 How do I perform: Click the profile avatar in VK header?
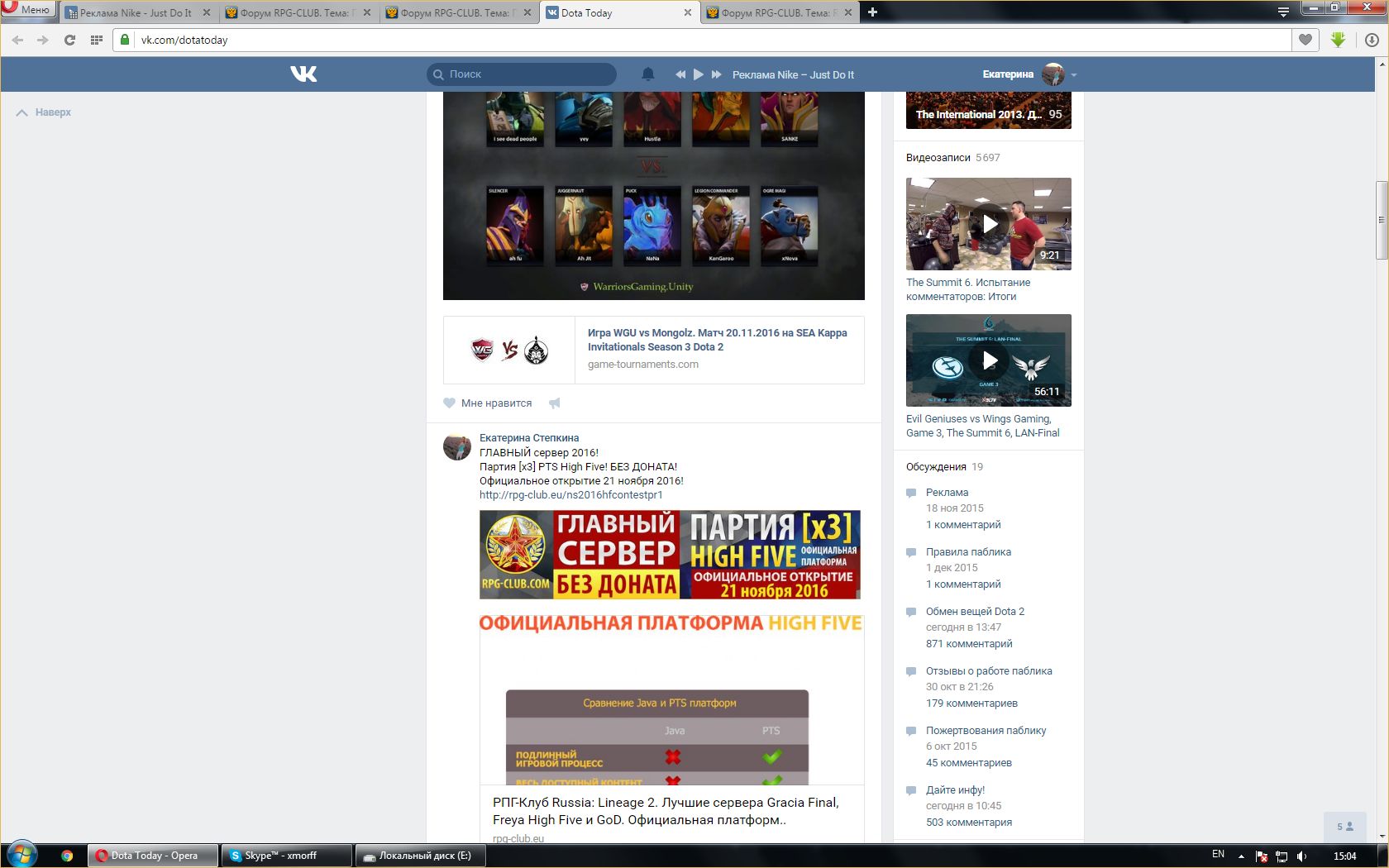click(x=1053, y=74)
